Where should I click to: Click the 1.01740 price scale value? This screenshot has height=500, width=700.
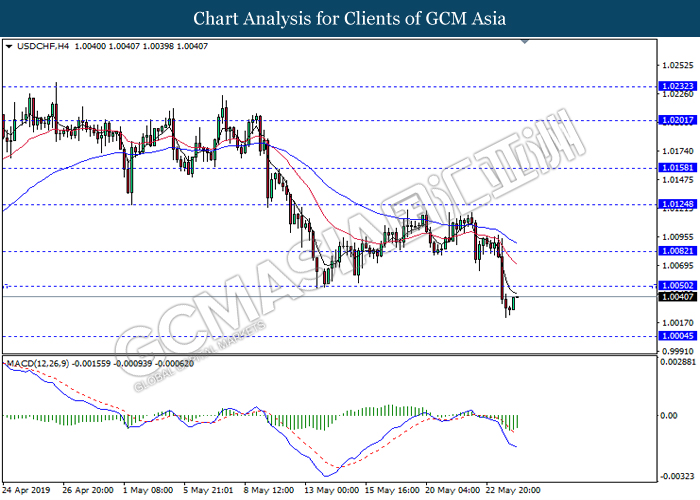678,151
